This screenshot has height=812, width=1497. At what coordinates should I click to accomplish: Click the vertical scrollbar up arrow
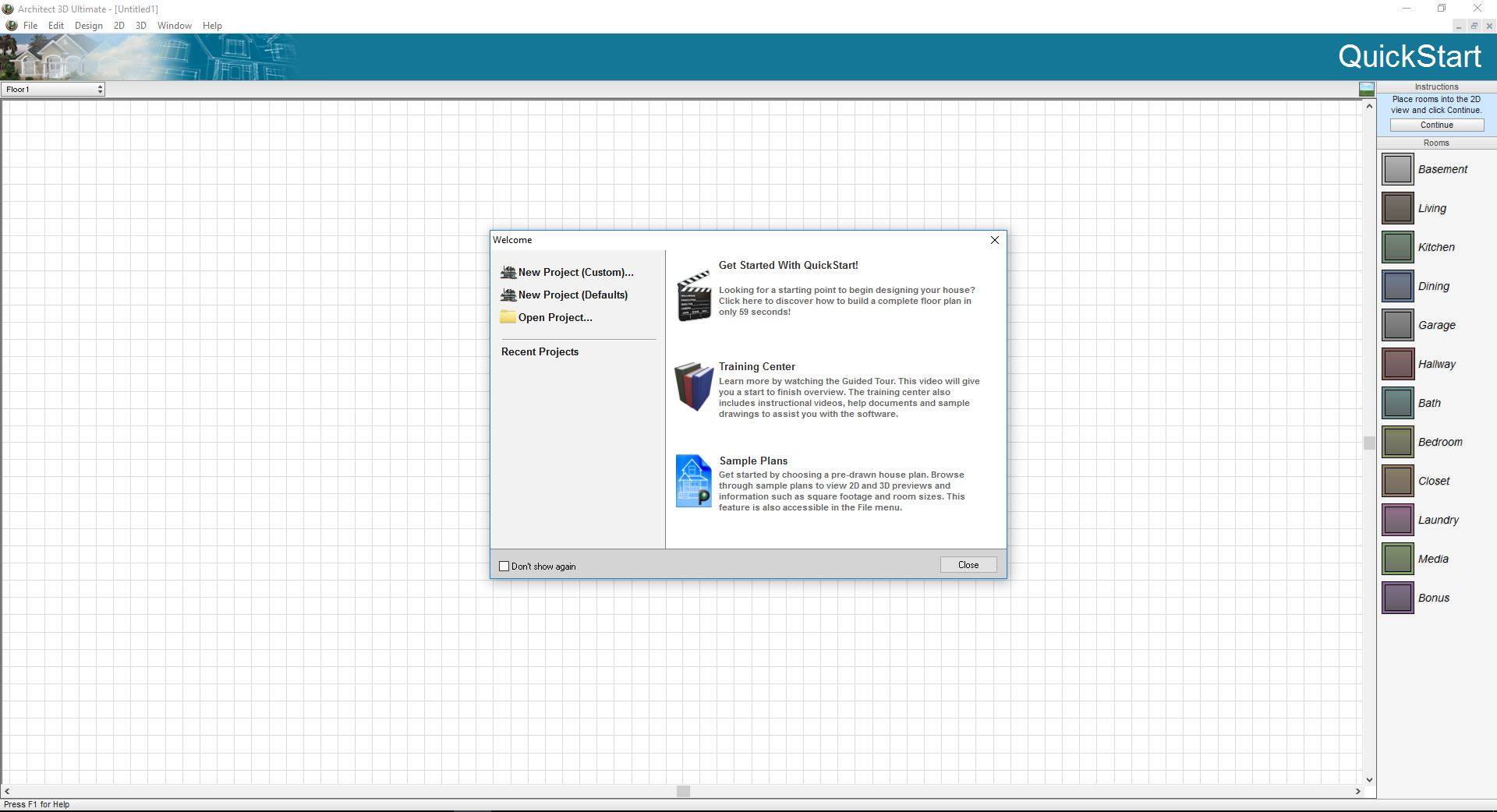pos(1369,106)
